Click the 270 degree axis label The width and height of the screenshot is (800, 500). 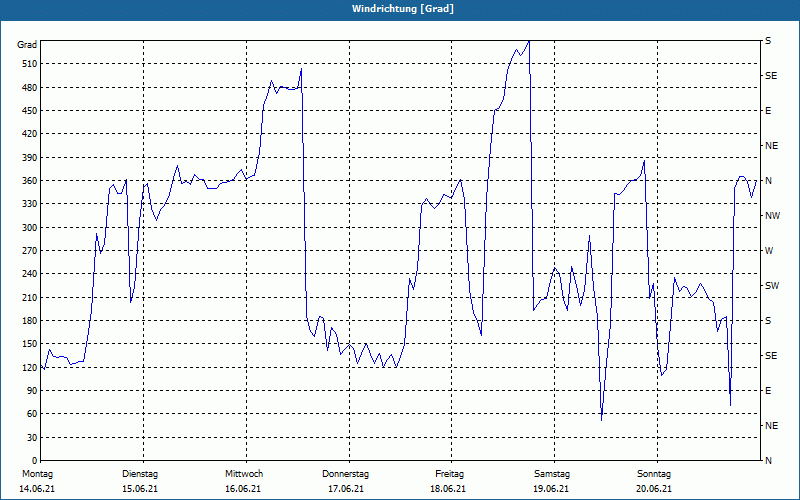pyautogui.click(x=31, y=251)
